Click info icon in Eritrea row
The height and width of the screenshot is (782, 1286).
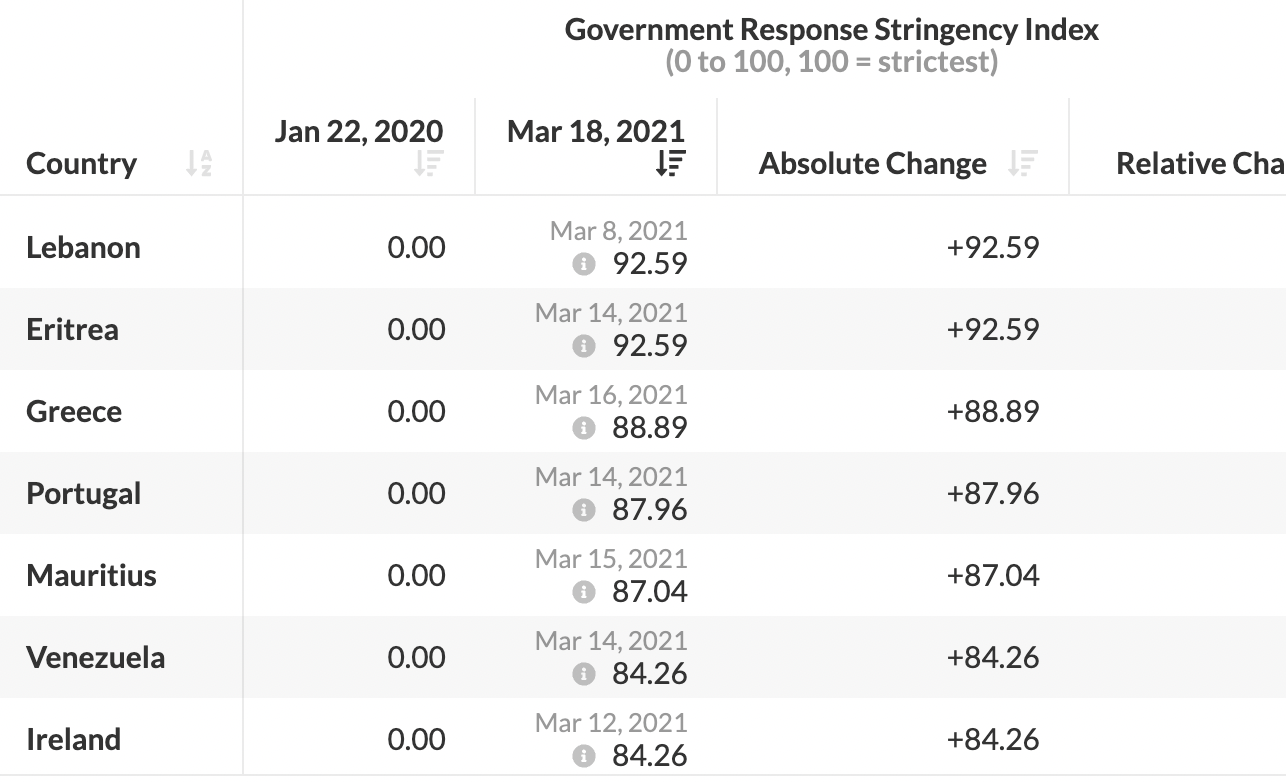(583, 346)
